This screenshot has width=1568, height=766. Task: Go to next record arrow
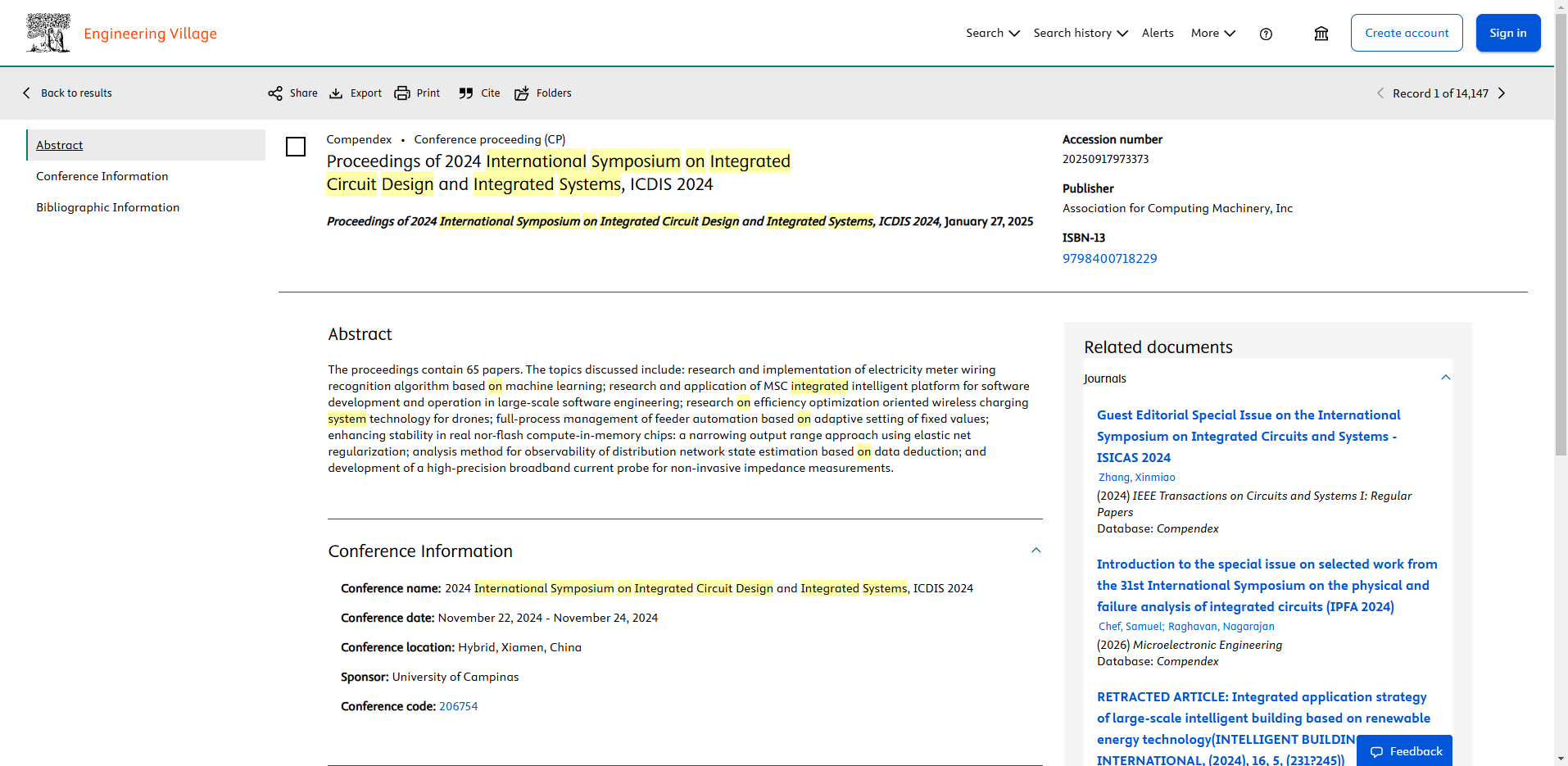coord(1502,93)
